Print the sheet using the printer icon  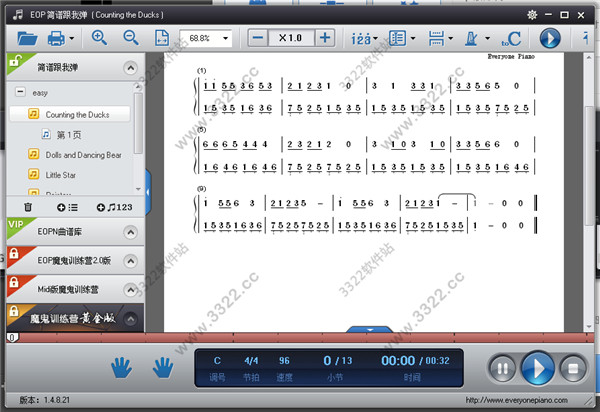[x=56, y=38]
